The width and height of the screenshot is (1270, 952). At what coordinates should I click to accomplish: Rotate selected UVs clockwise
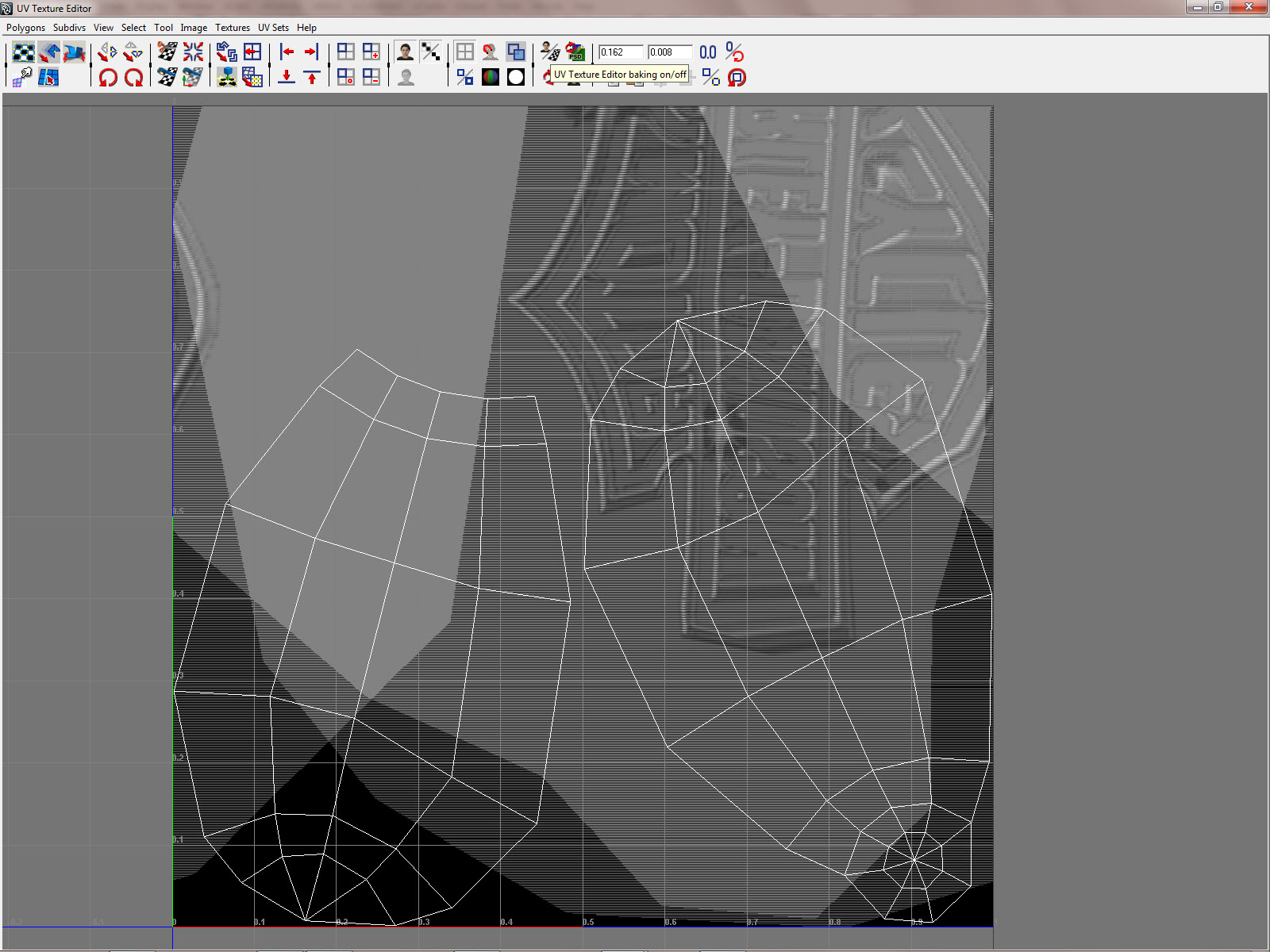pos(133,77)
